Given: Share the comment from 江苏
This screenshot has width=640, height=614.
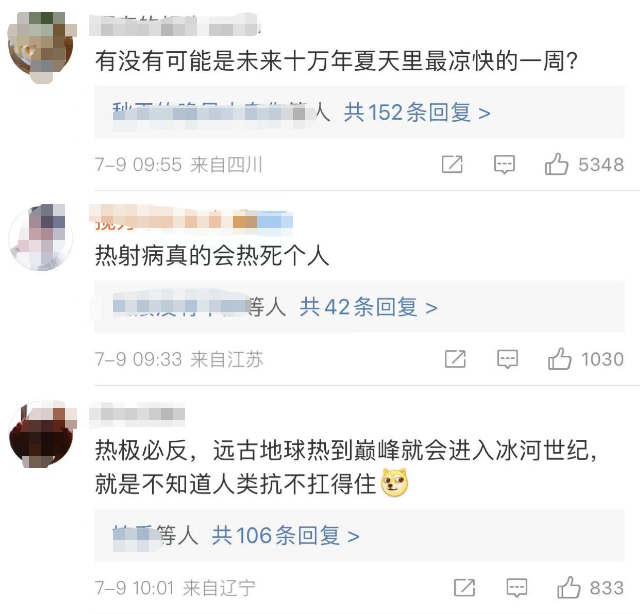Looking at the screenshot, I should (x=455, y=359).
